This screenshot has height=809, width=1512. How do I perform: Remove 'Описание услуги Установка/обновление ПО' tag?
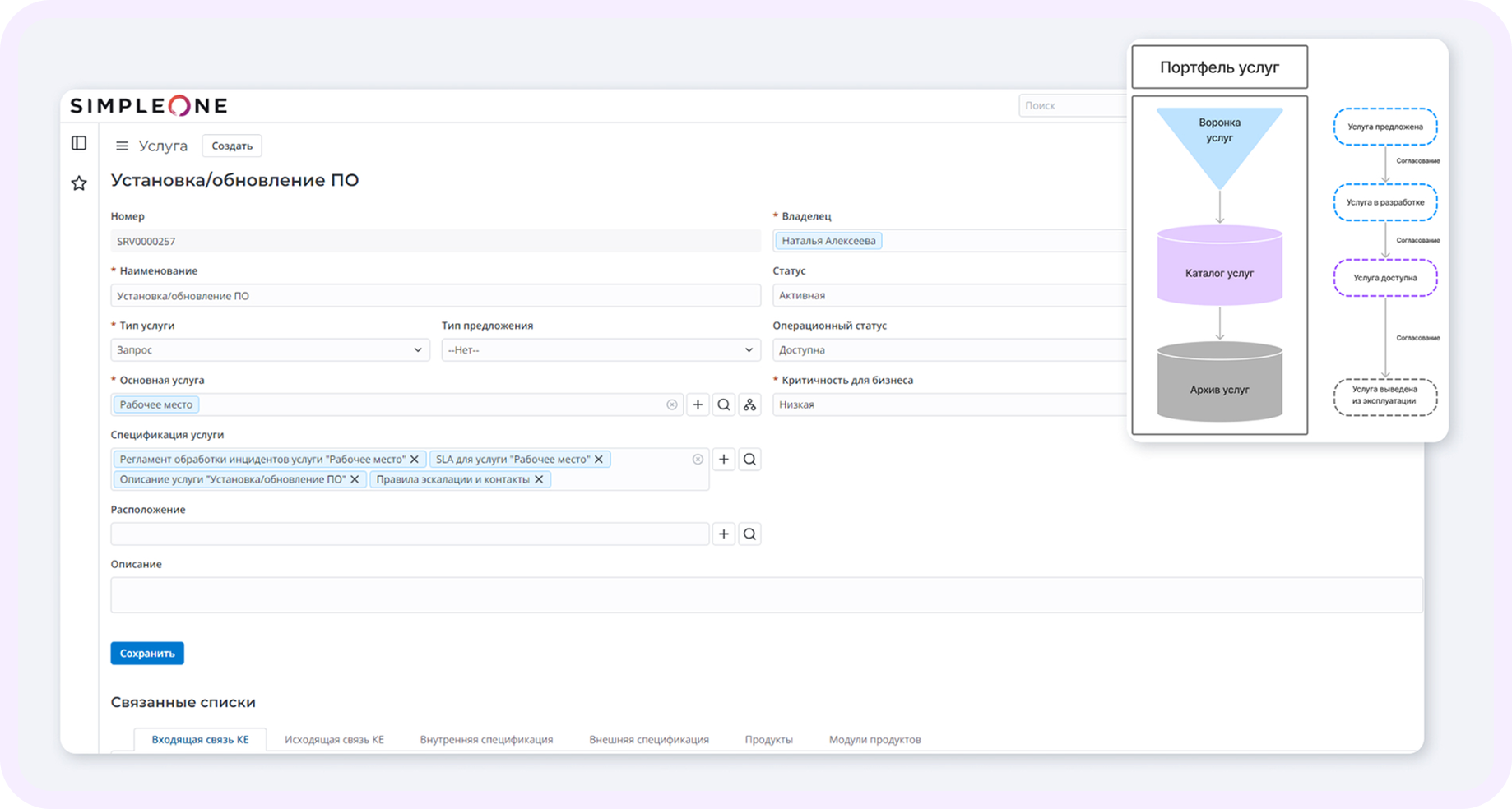(x=355, y=479)
